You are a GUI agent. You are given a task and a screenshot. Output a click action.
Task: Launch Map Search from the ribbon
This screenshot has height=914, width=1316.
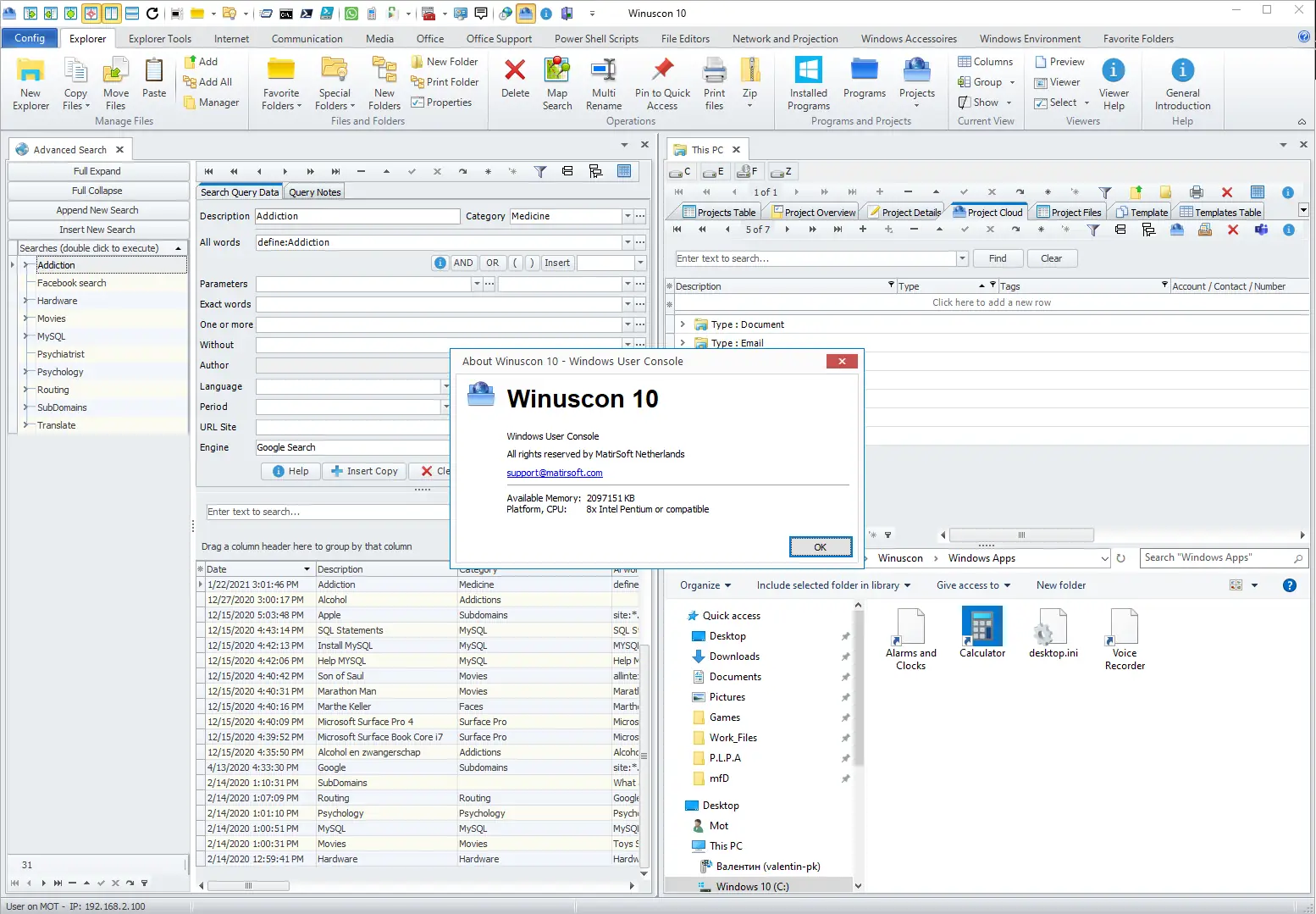[557, 84]
